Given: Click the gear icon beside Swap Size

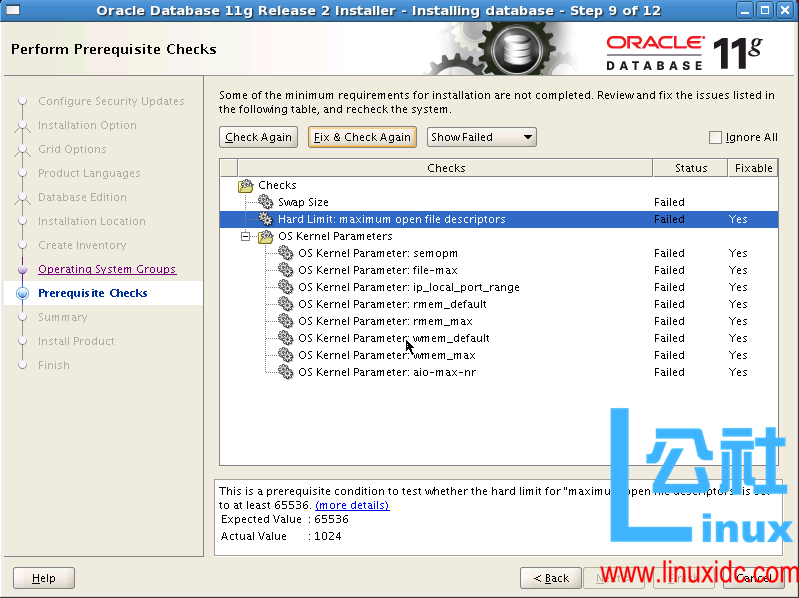Looking at the screenshot, I should [x=265, y=202].
